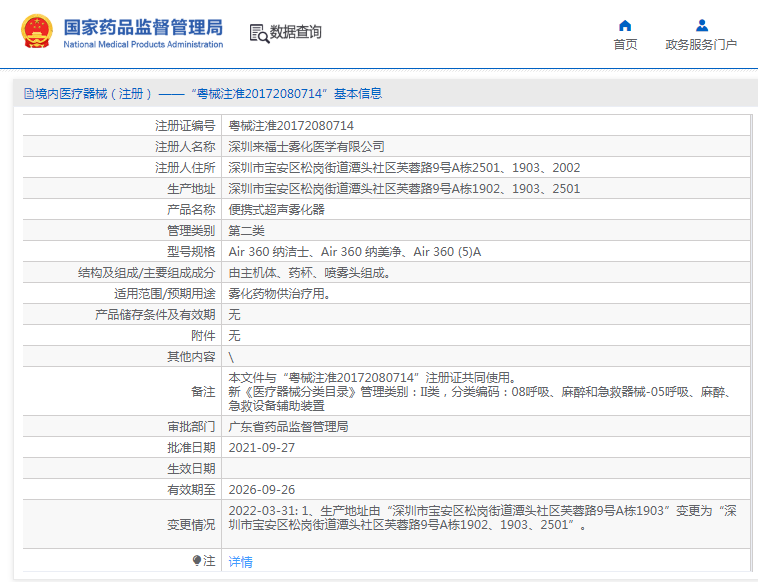The image size is (758, 582).
Task: Click the document icon before 境内医疗器械
Action: (x=27, y=94)
